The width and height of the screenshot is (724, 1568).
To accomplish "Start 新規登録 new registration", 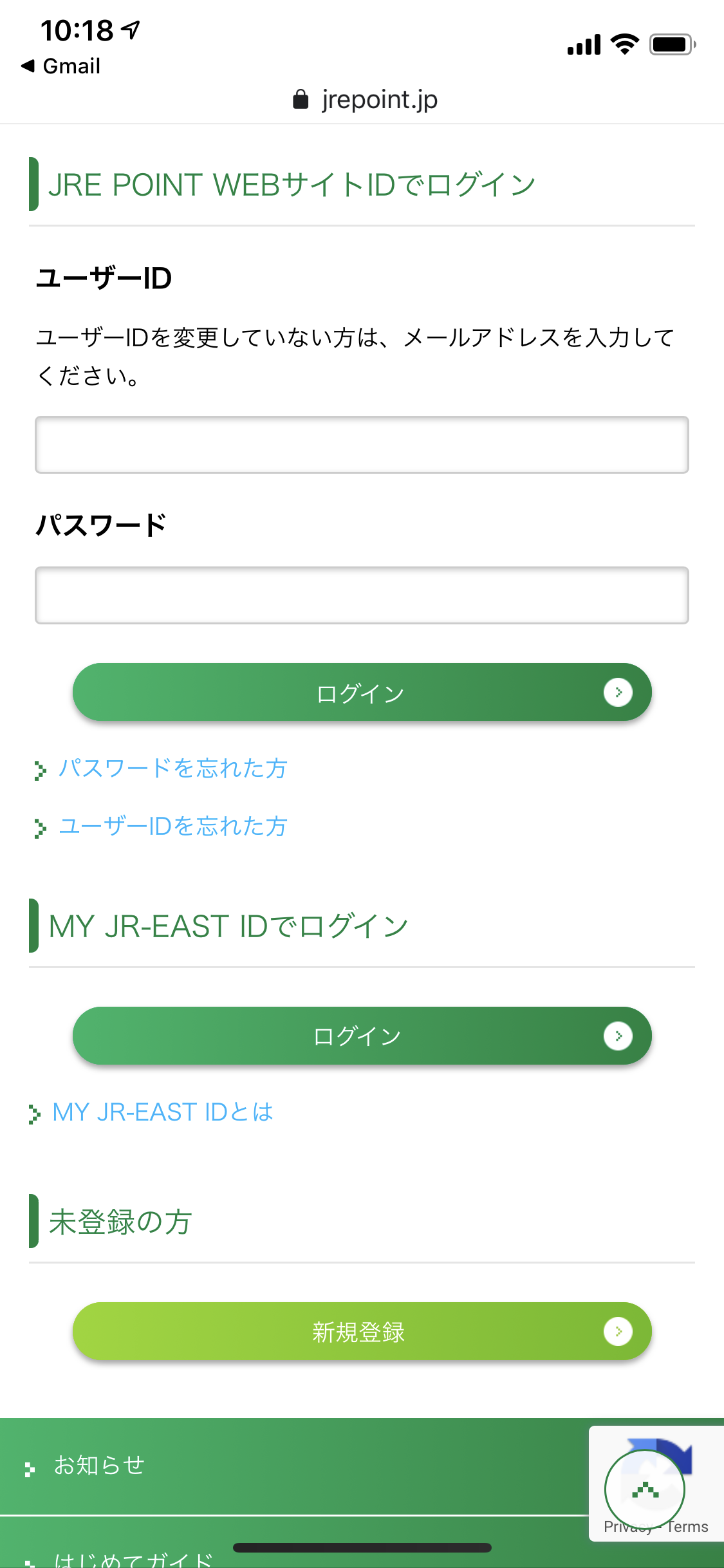I will pos(362,1331).
